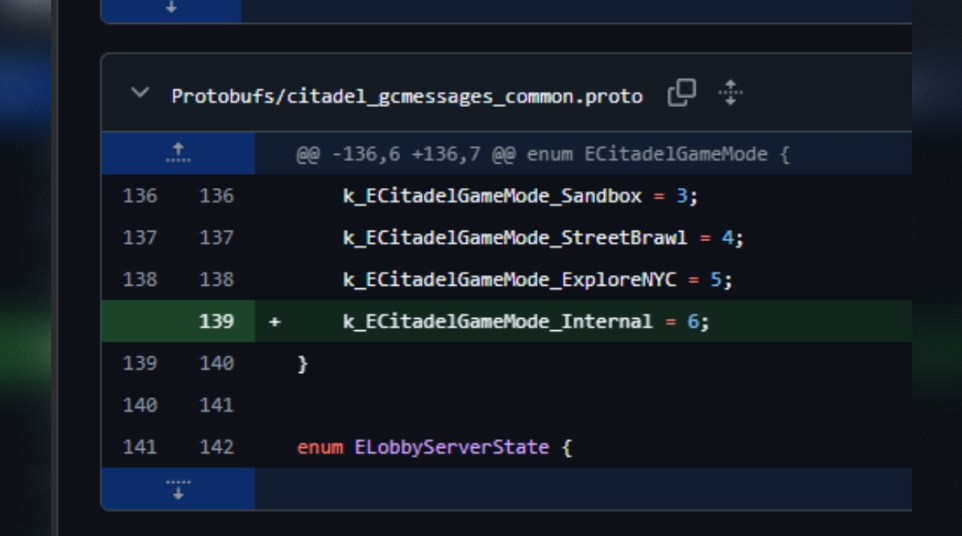Viewport: 962px width, 536px height.
Task: Select new line number 139
Action: point(216,322)
